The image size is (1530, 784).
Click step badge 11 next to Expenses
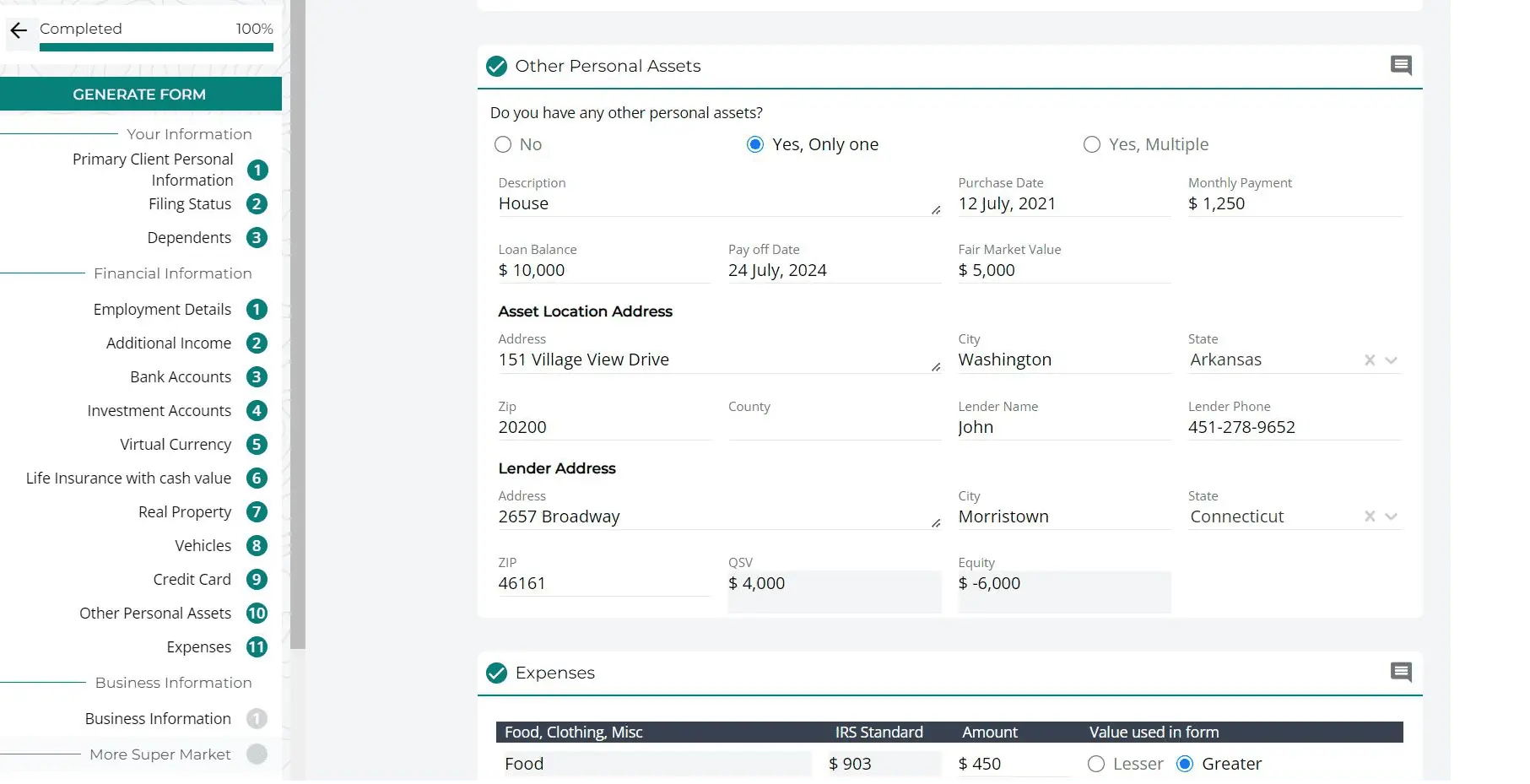(257, 647)
